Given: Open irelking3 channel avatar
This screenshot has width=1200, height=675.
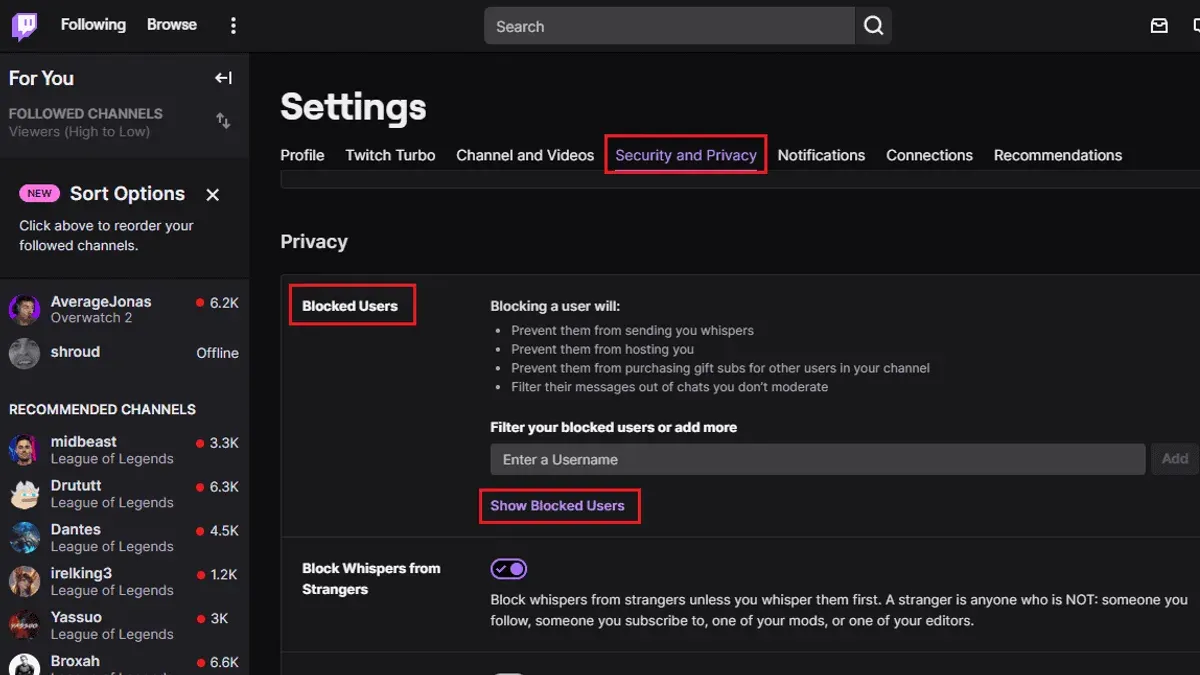Looking at the screenshot, I should point(24,581).
